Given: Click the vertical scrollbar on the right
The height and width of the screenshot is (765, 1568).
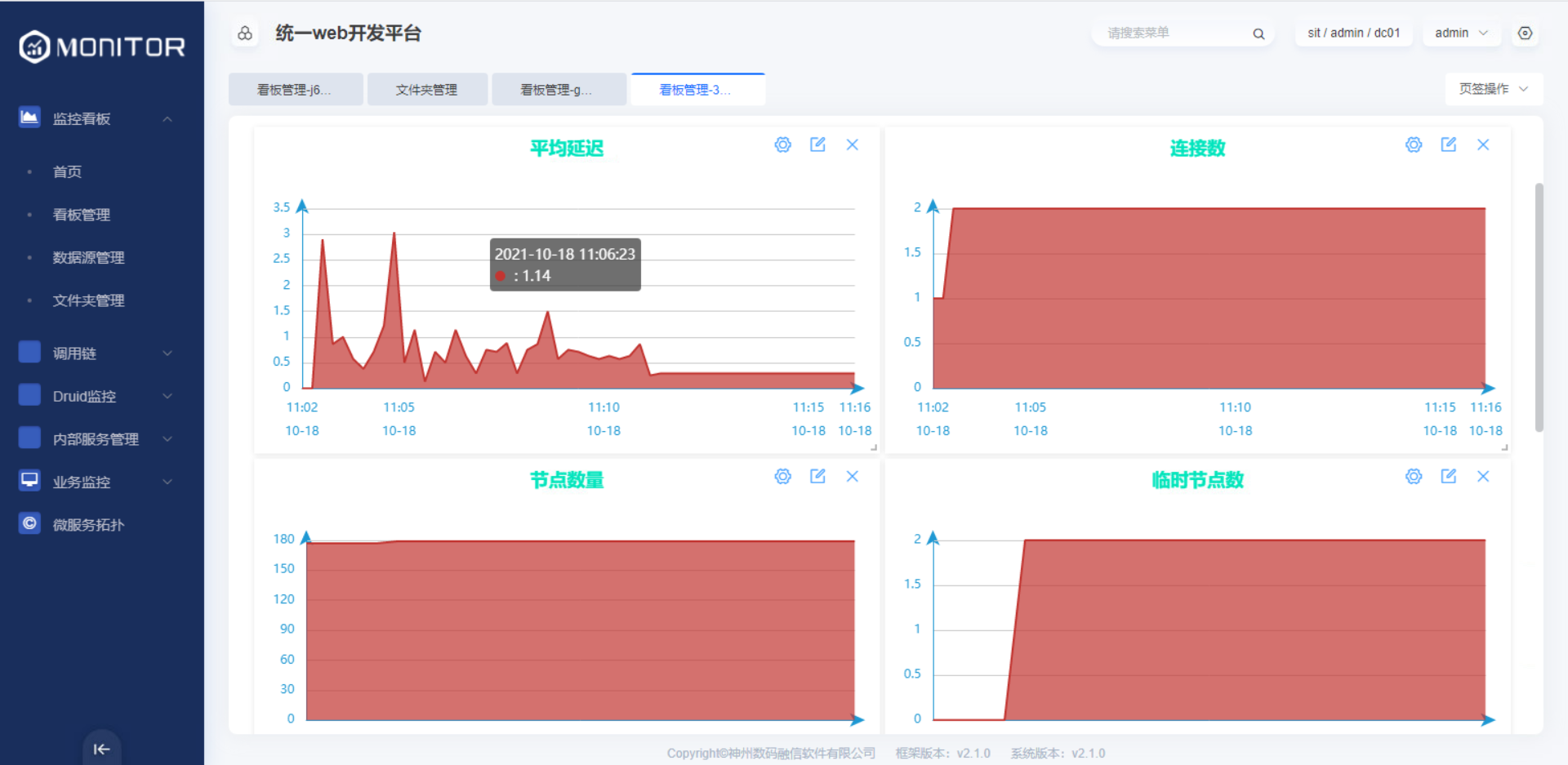Looking at the screenshot, I should 1539,307.
